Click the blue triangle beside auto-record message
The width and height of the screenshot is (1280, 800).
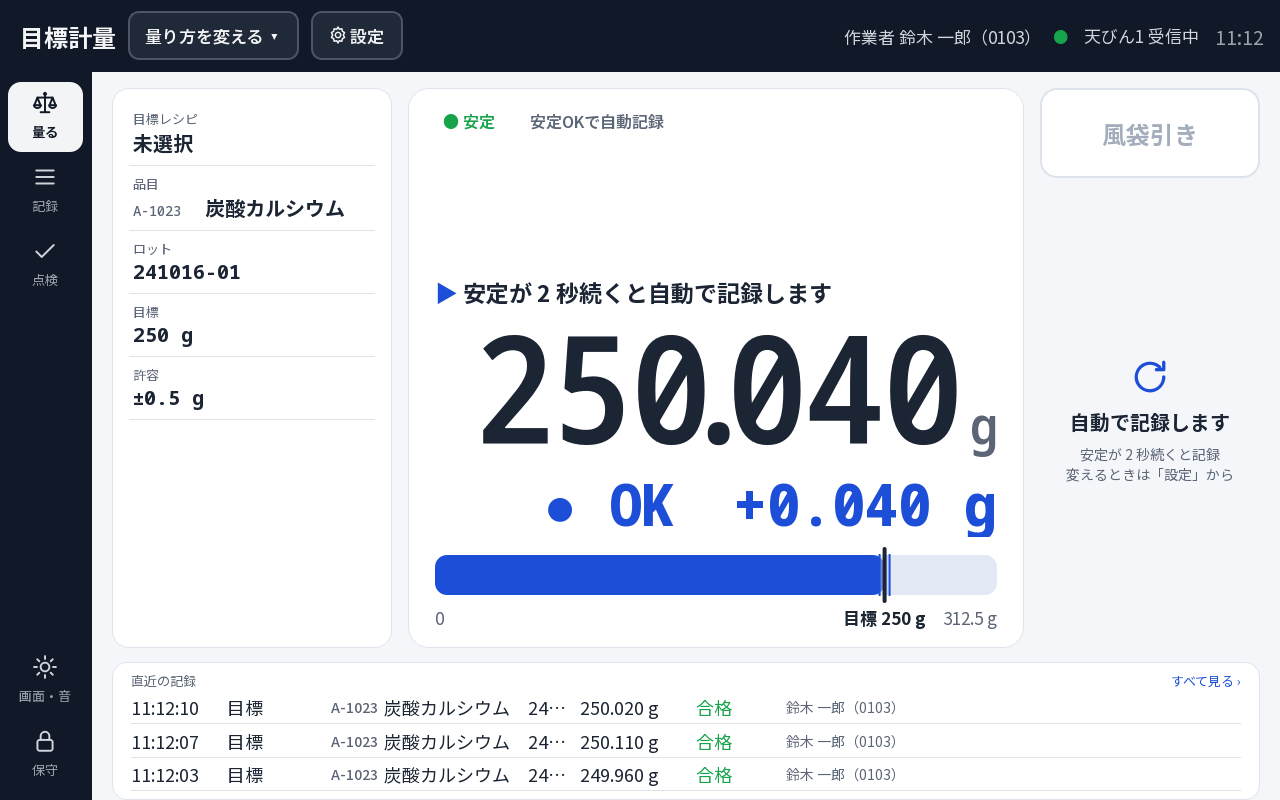(x=447, y=294)
